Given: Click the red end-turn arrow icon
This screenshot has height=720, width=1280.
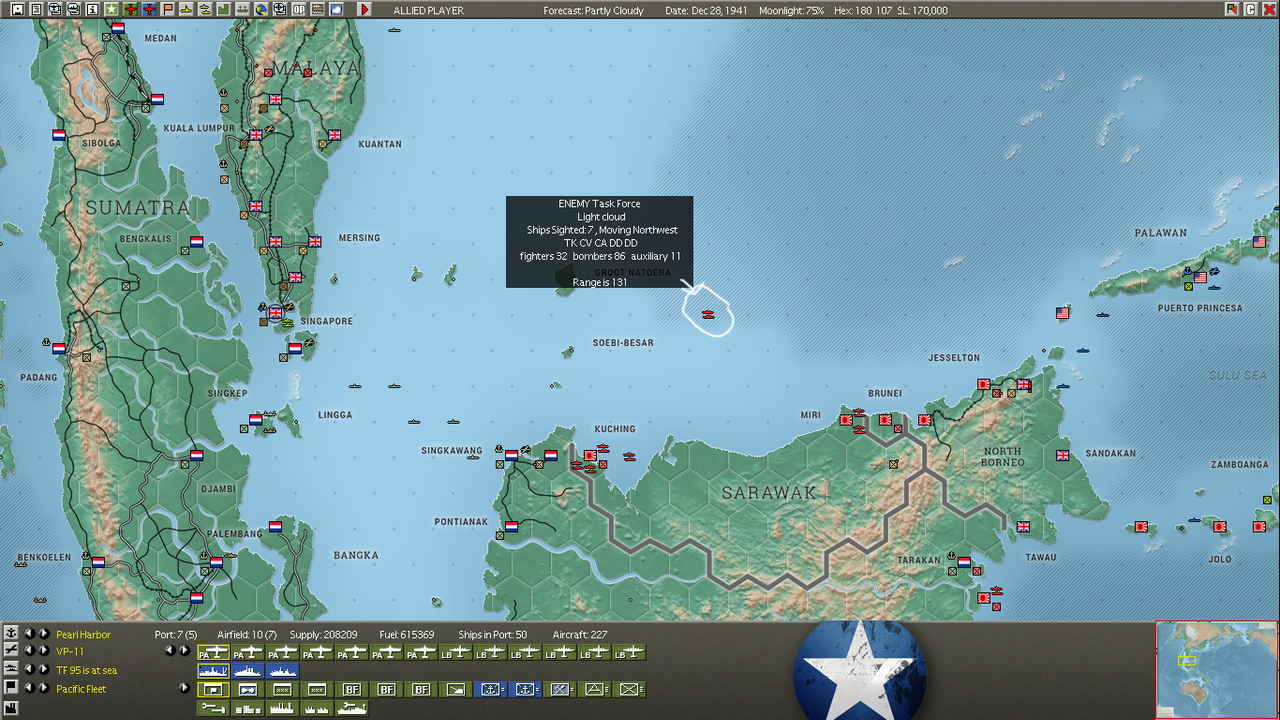Looking at the screenshot, I should coord(365,9).
